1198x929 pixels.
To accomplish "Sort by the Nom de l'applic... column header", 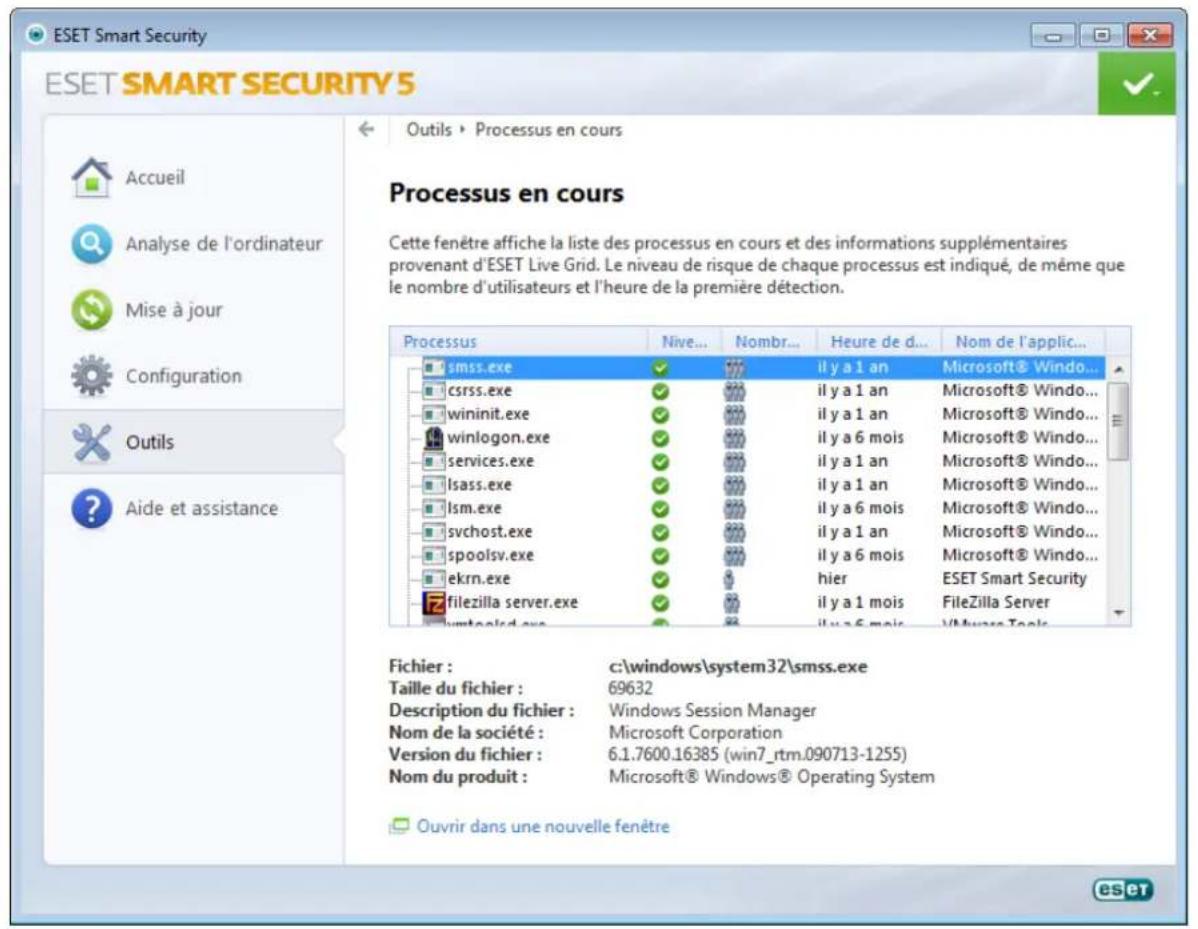I will [x=1023, y=341].
